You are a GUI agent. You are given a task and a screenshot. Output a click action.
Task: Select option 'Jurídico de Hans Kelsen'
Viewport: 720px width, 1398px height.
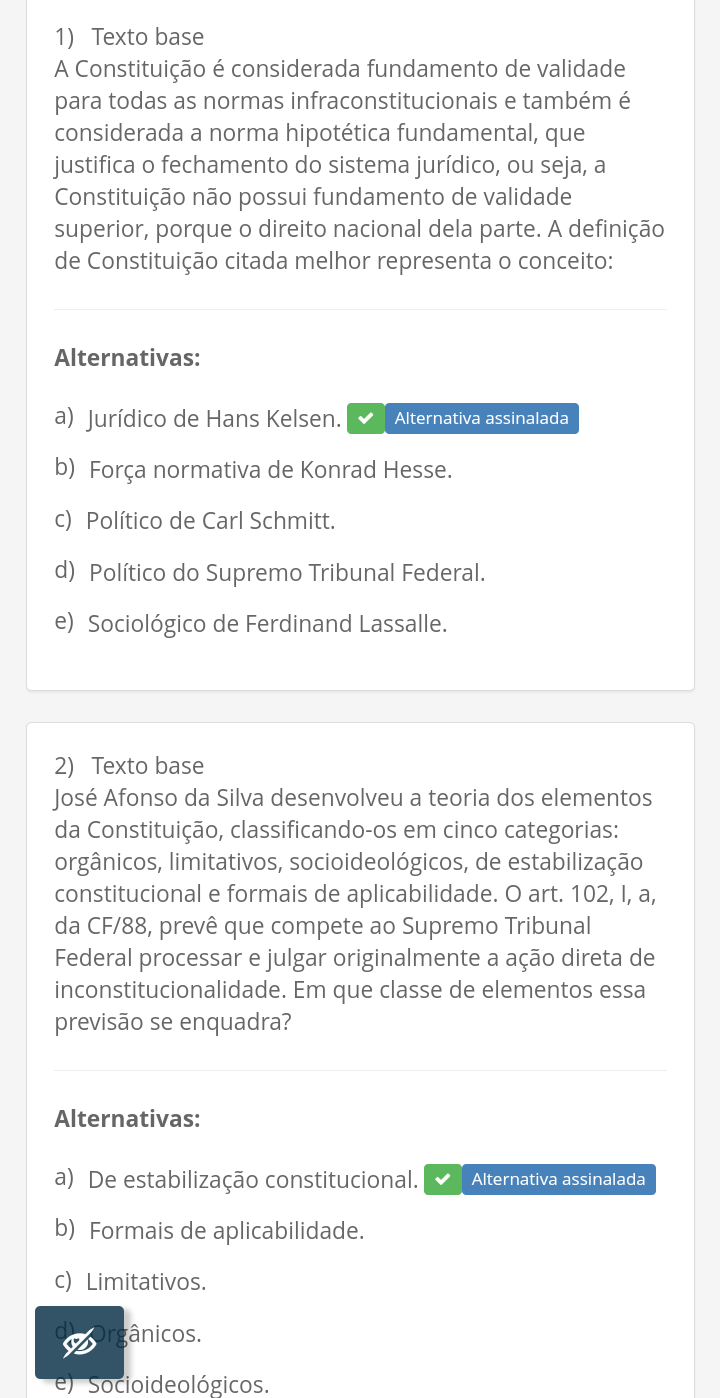pyautogui.click(x=214, y=419)
